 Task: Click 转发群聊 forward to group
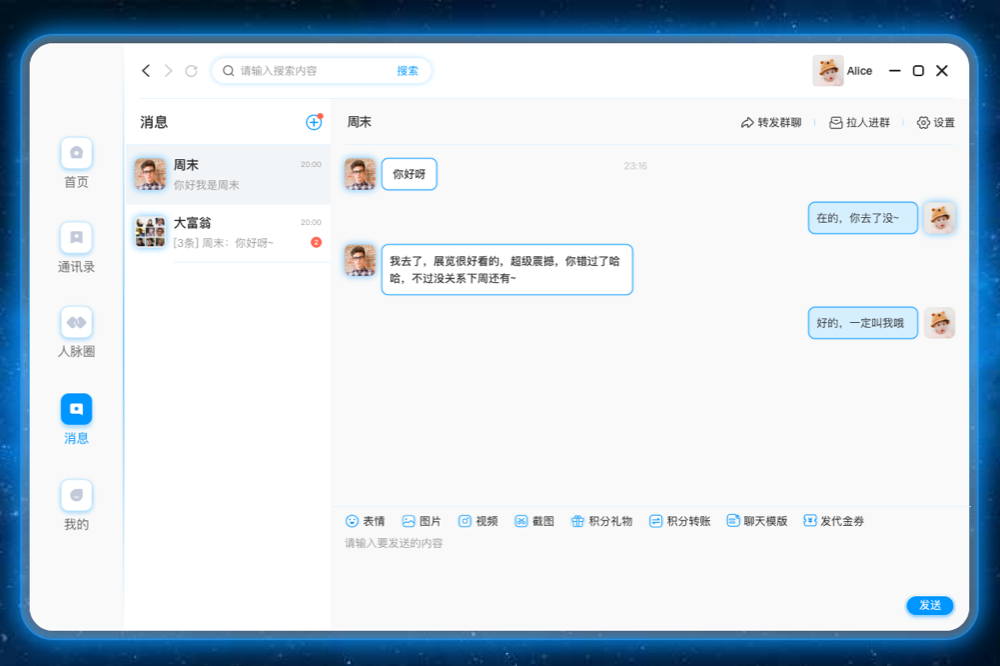click(x=771, y=122)
